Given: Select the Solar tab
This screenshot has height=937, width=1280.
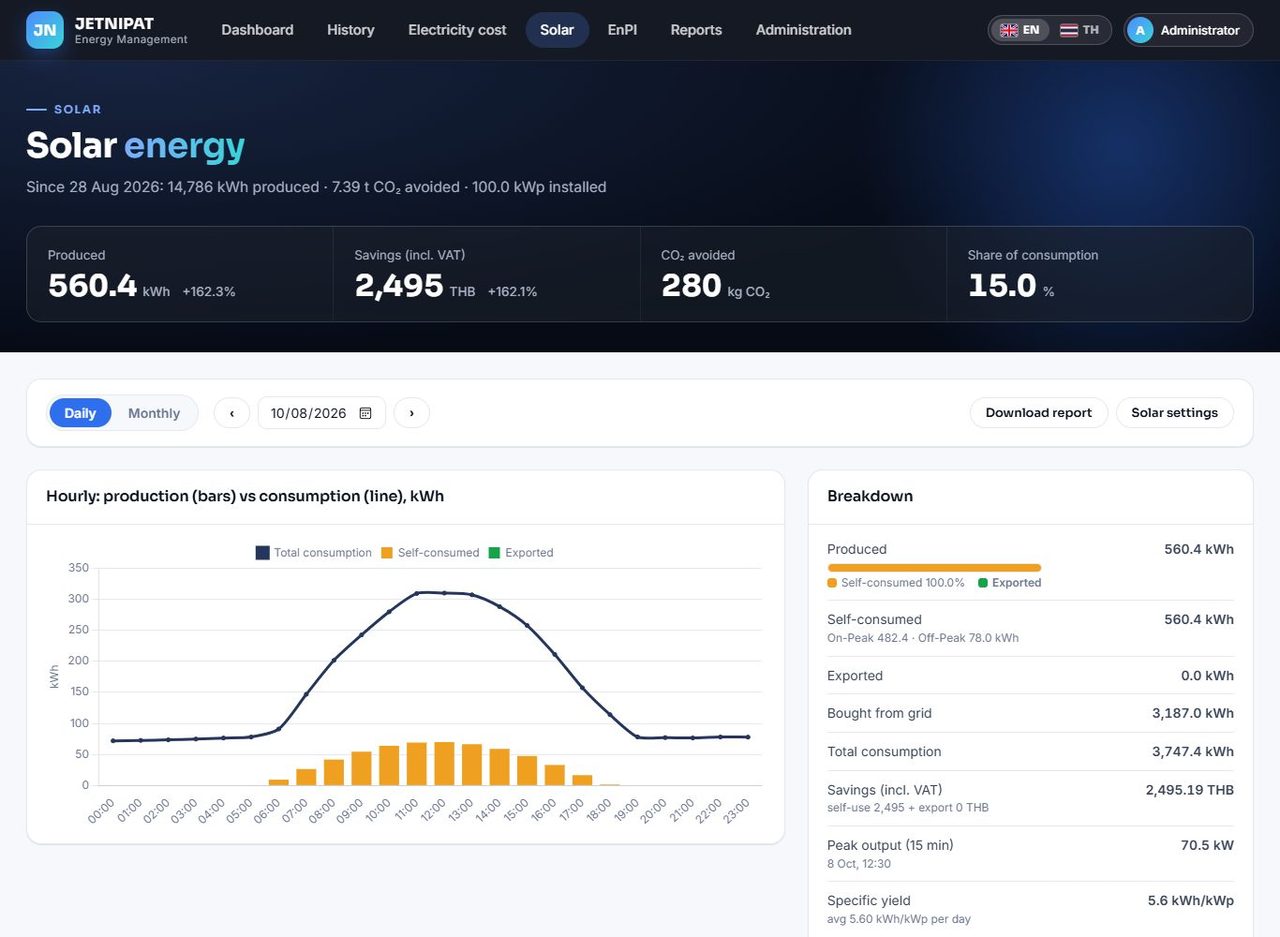Looking at the screenshot, I should 557,30.
